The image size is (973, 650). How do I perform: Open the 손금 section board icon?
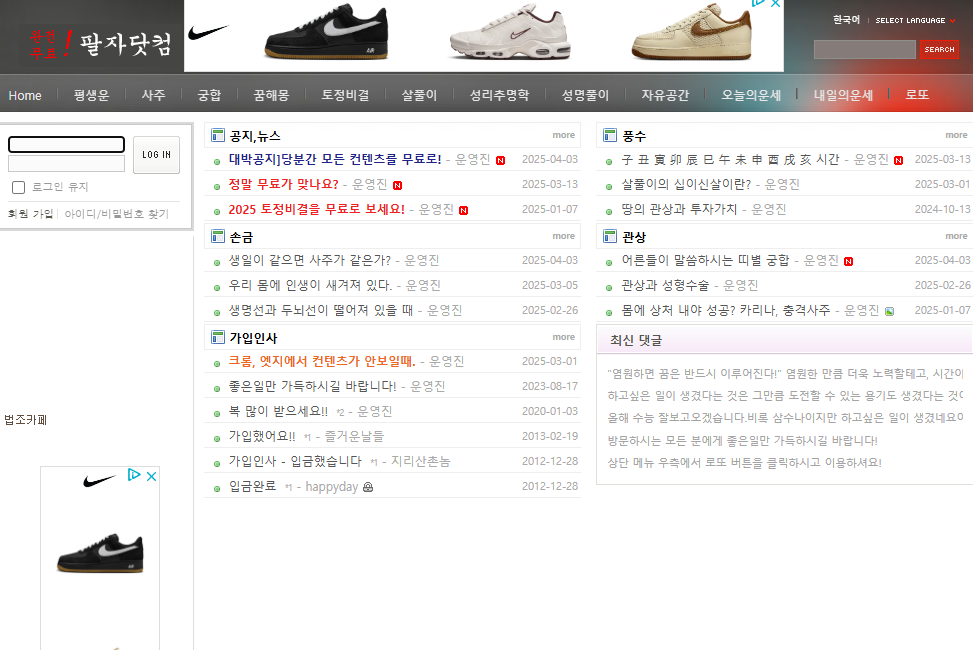click(218, 237)
